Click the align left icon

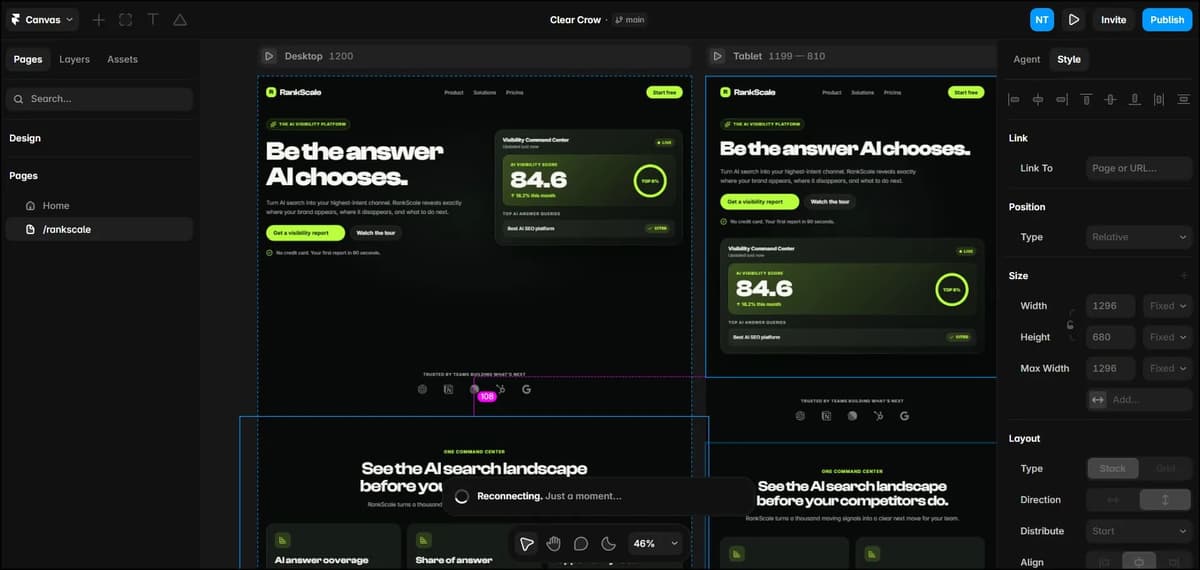1013,99
